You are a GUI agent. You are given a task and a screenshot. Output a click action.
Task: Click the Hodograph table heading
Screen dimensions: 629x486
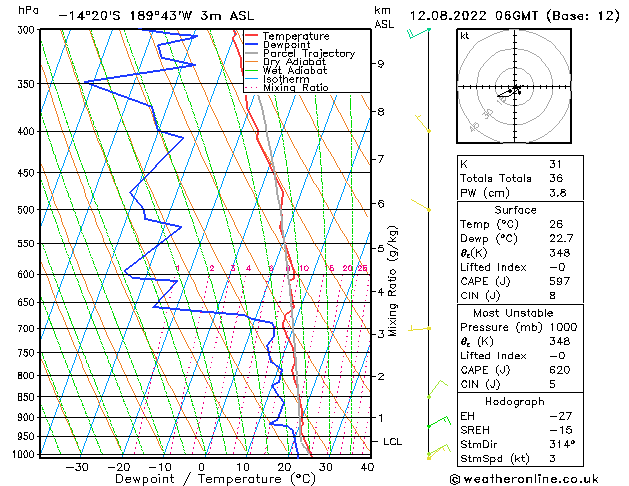[x=515, y=401]
